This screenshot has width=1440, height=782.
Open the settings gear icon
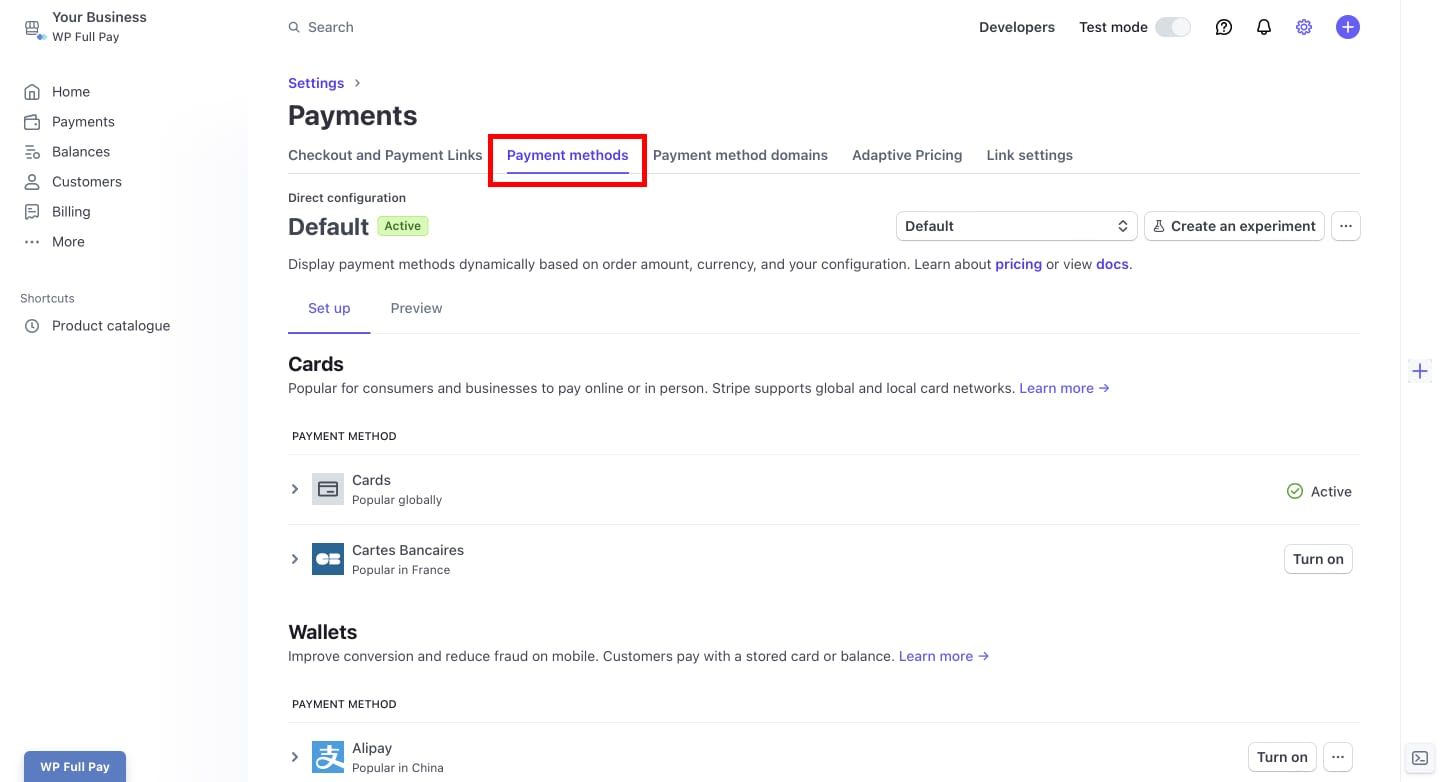point(1304,27)
